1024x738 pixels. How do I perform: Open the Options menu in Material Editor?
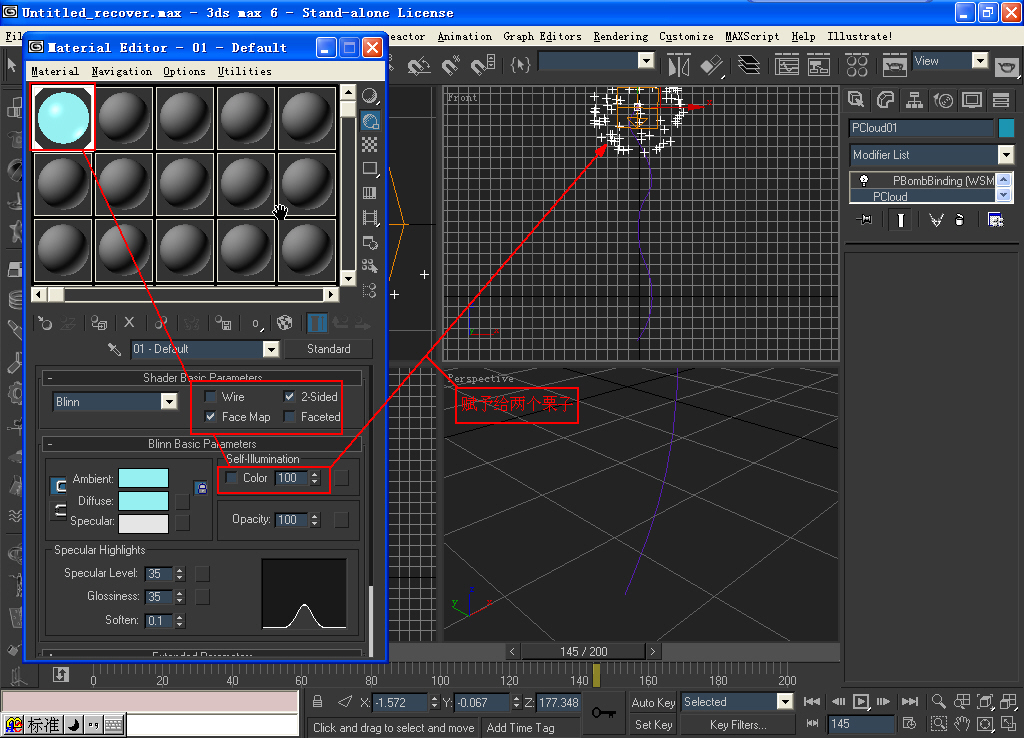pyautogui.click(x=184, y=71)
